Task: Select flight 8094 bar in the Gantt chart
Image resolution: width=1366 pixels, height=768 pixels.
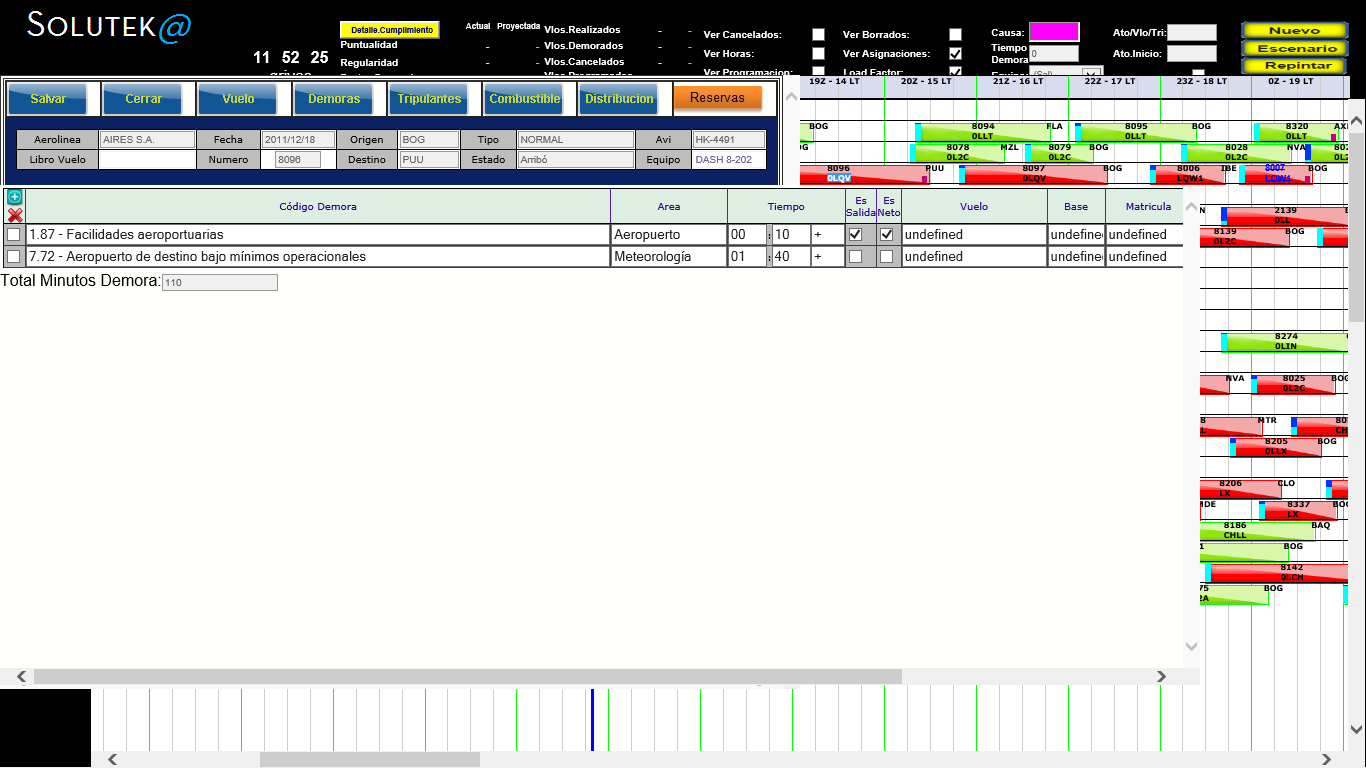Action: coord(983,132)
